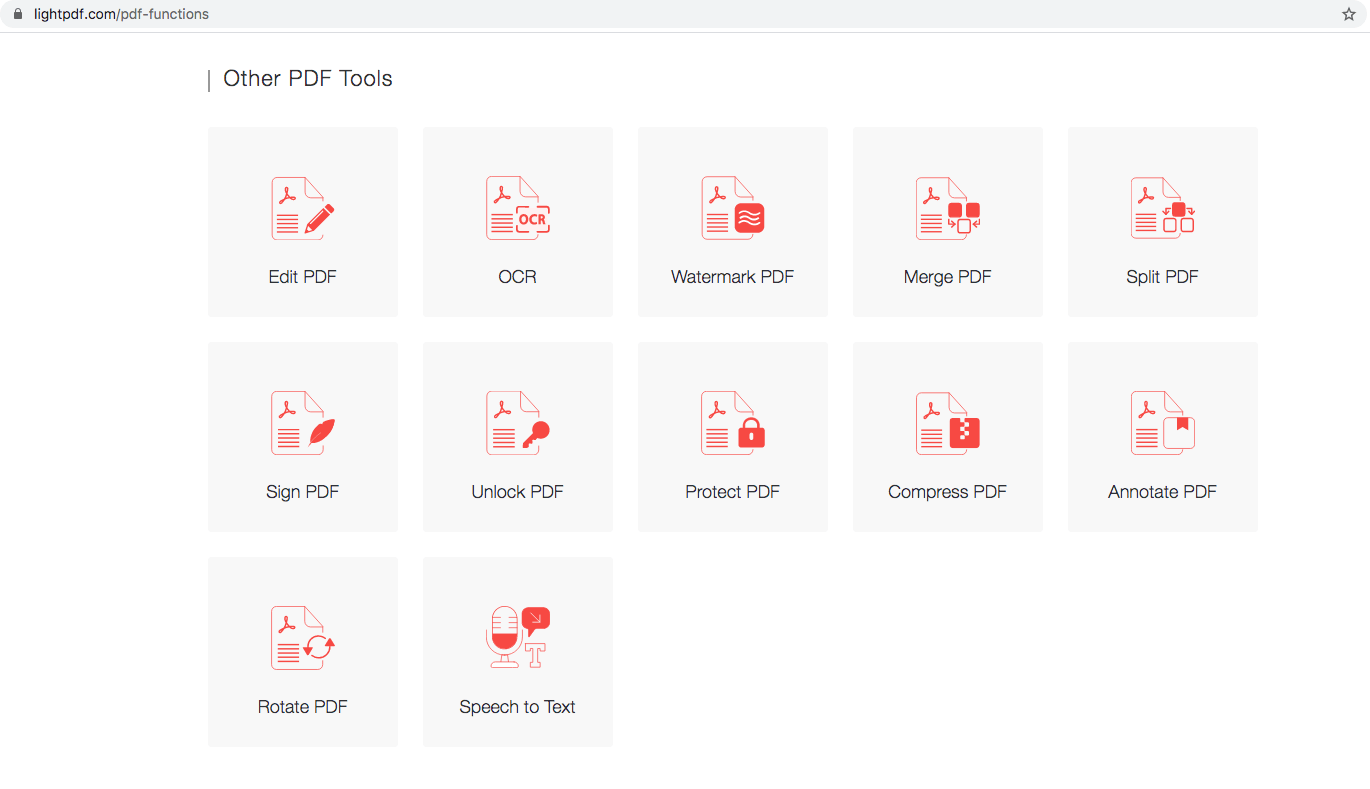Click the Edit PDF pencil icon
1370x789 pixels.
click(303, 208)
